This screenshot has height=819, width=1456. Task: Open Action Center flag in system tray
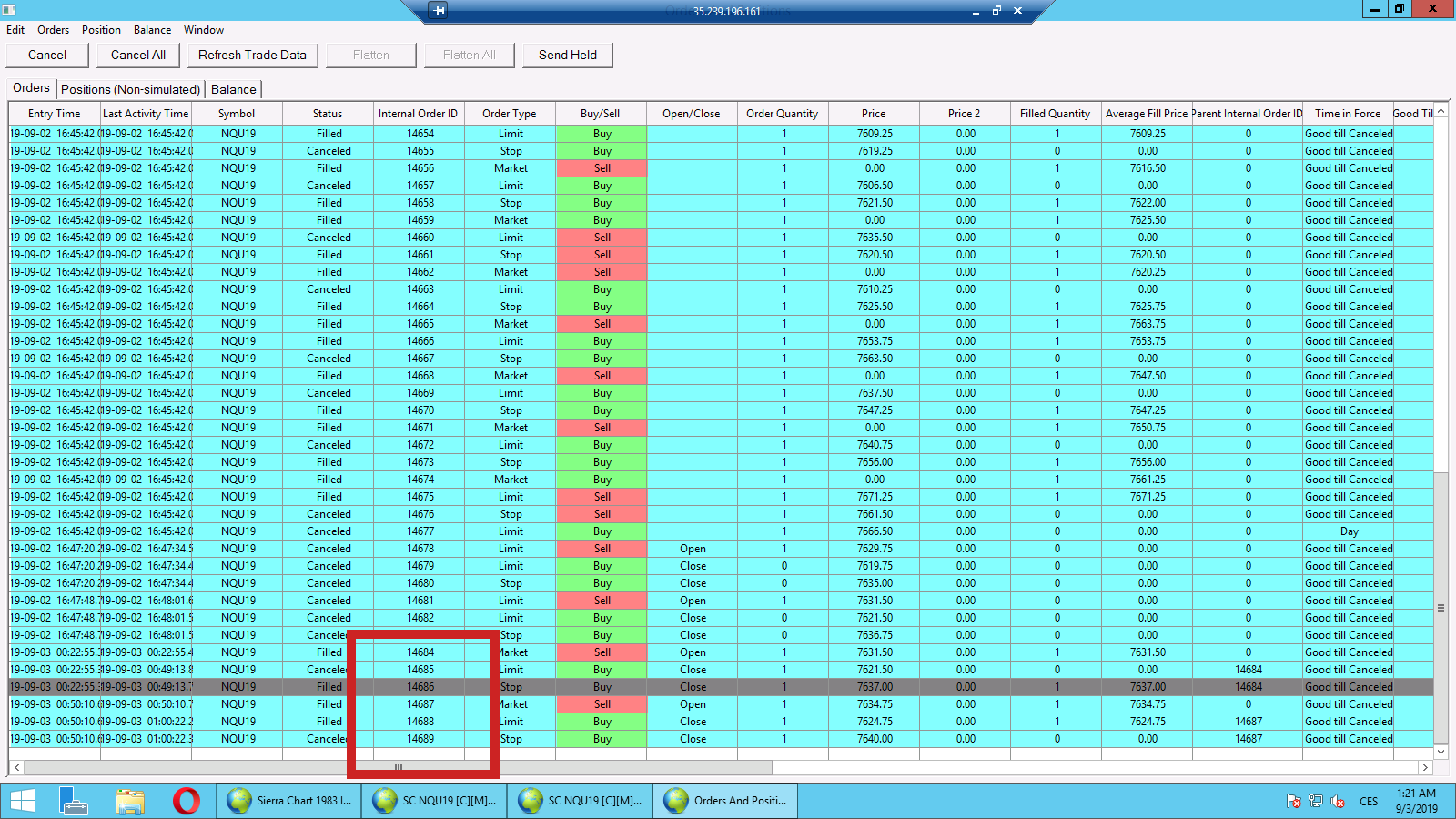(1293, 801)
